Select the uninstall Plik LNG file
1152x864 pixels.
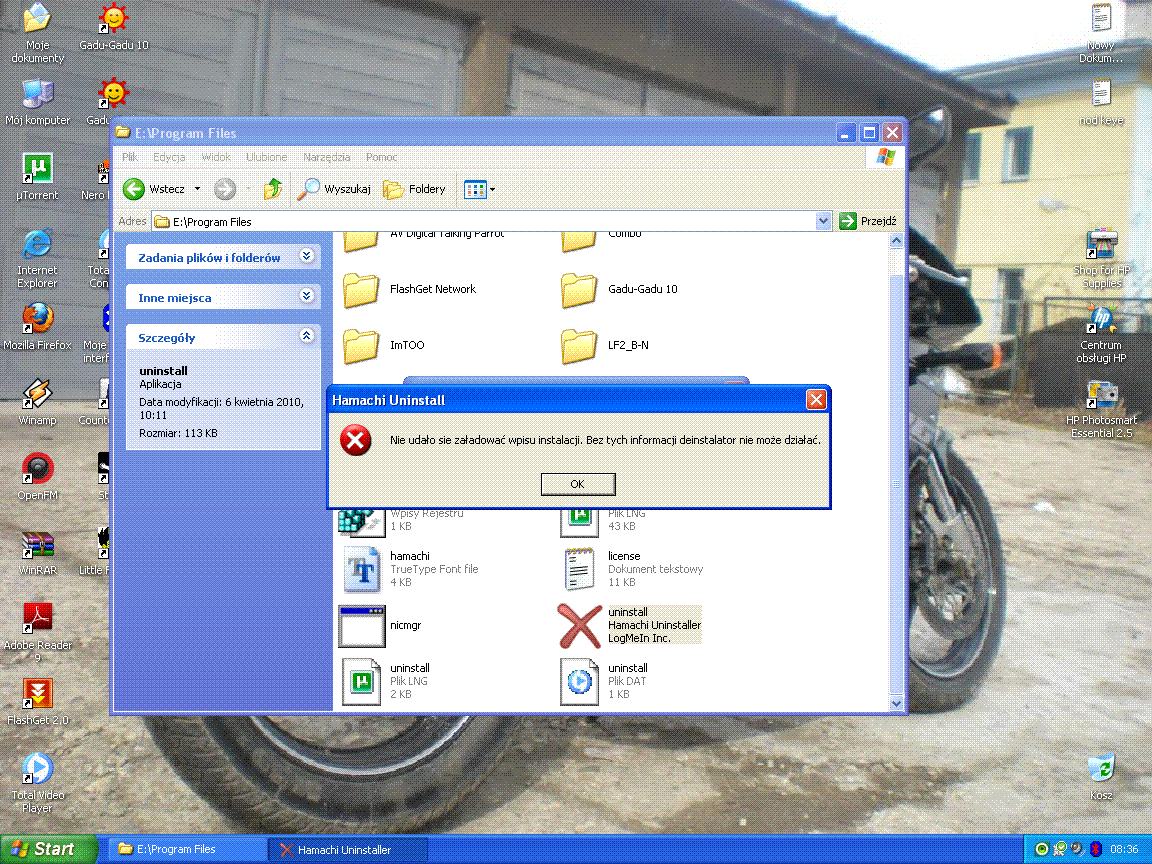pyautogui.click(x=386, y=681)
